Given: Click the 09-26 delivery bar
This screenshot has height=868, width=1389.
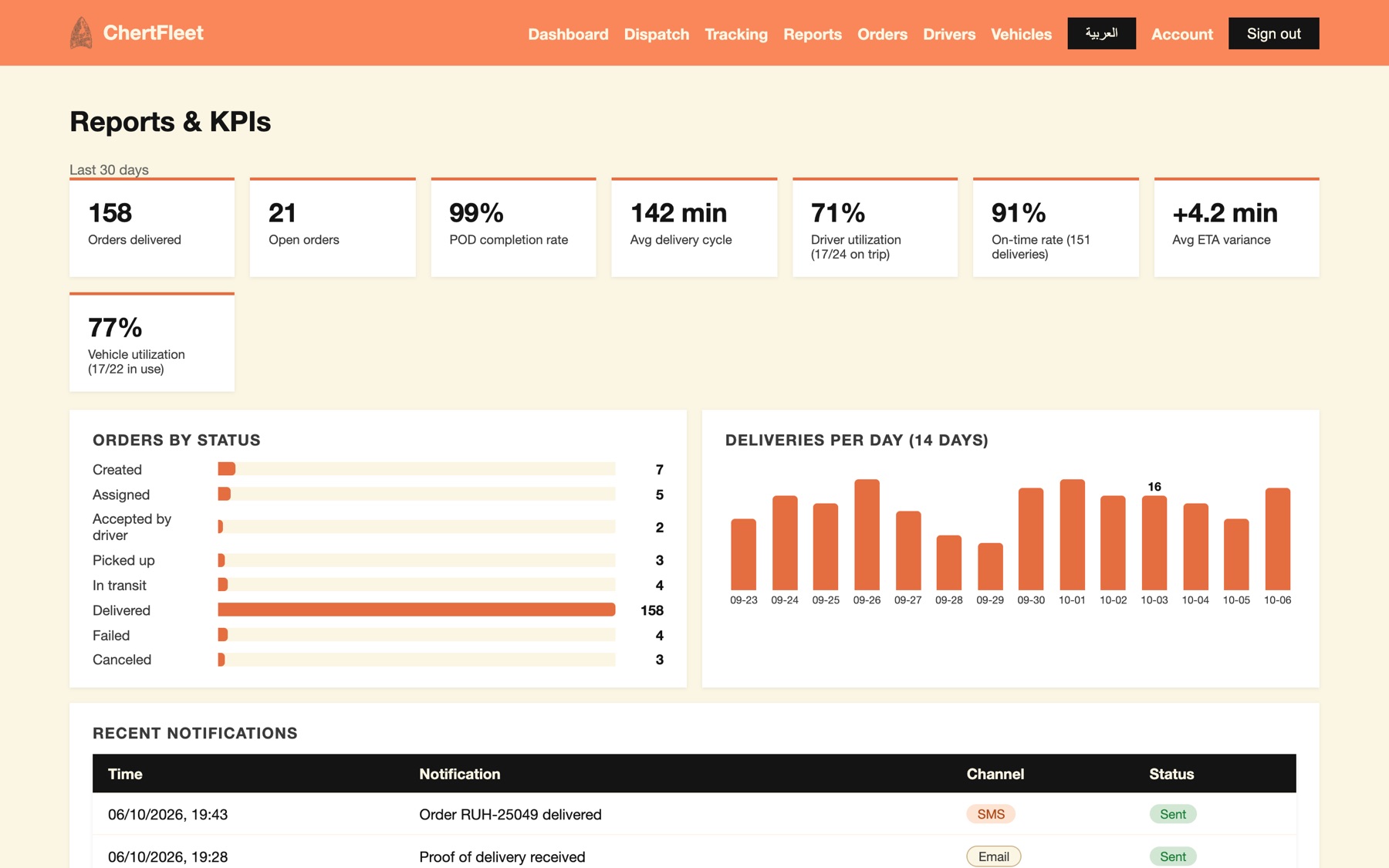Looking at the screenshot, I should 867,535.
